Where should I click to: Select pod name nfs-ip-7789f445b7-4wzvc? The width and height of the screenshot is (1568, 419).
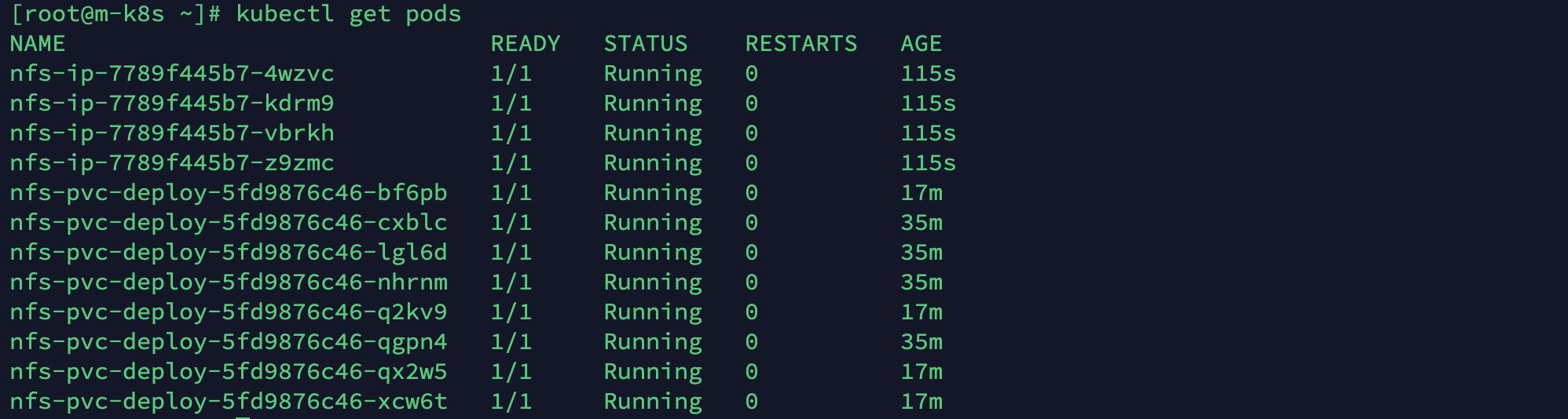tap(172, 74)
